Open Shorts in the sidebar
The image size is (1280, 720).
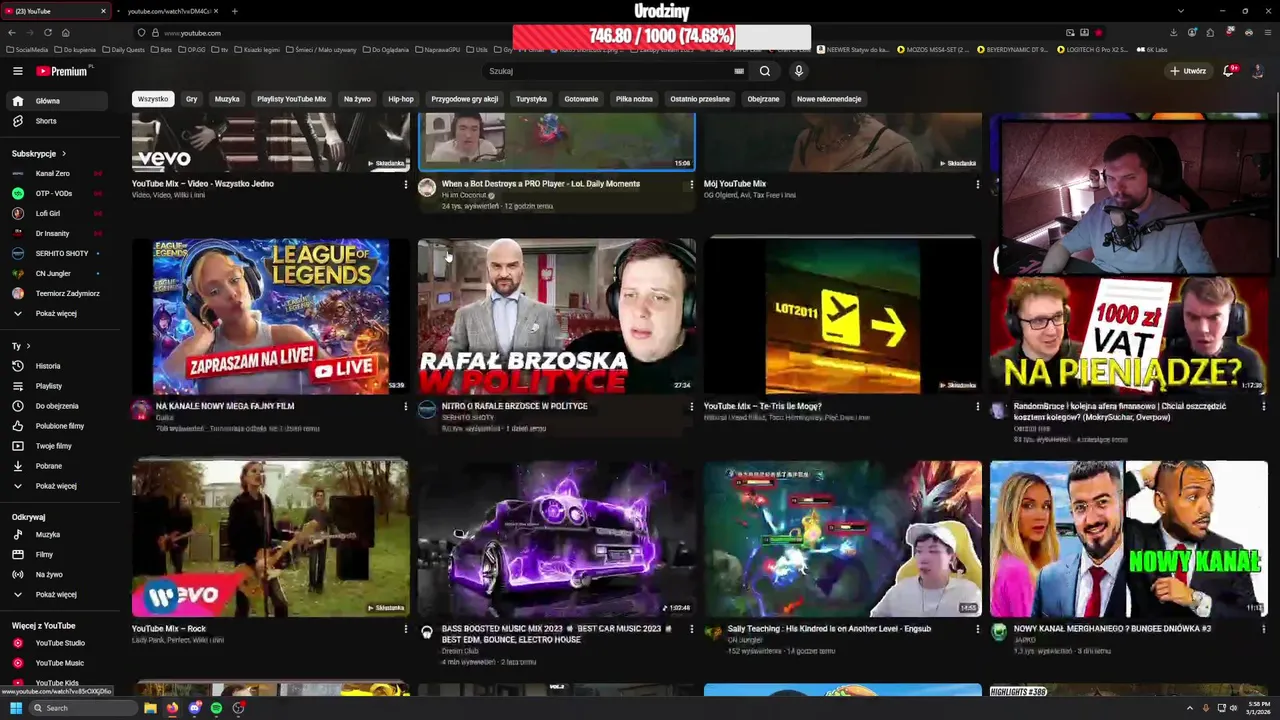click(x=58, y=121)
